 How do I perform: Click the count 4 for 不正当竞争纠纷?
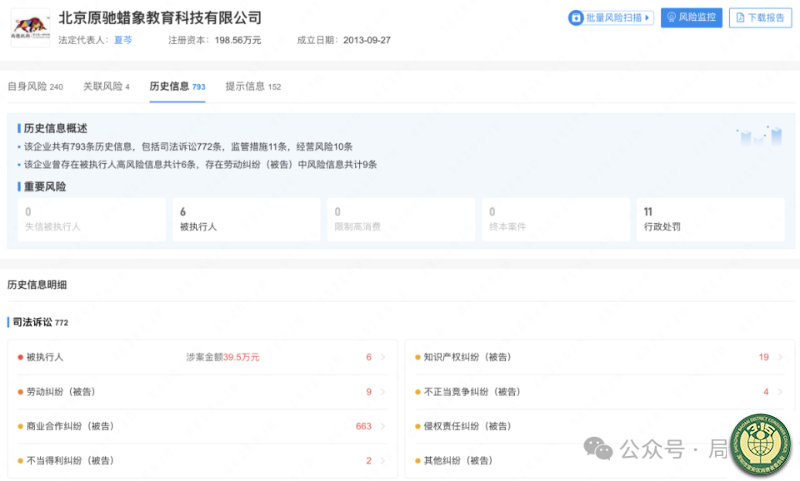pyautogui.click(x=766, y=392)
